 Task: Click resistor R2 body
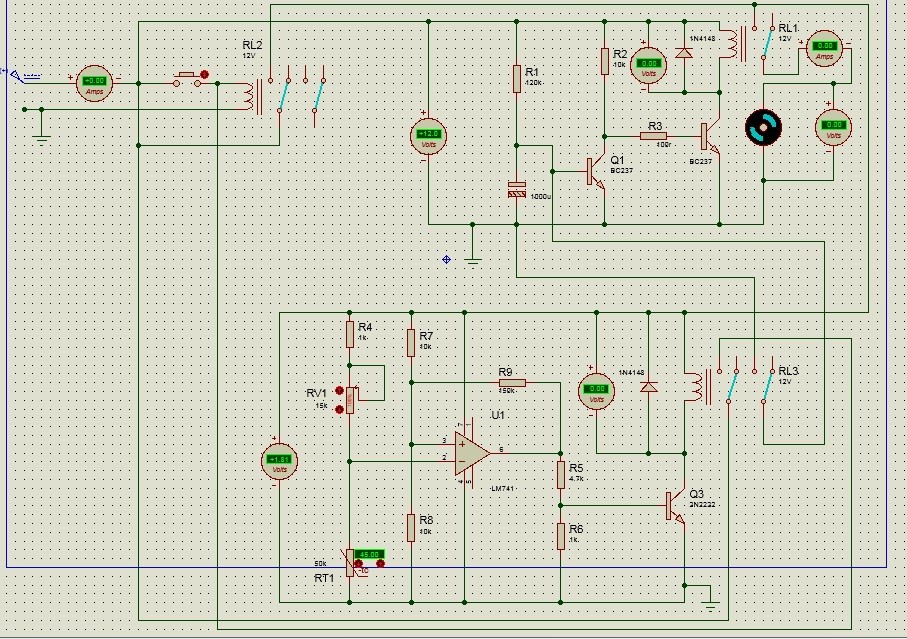604,61
